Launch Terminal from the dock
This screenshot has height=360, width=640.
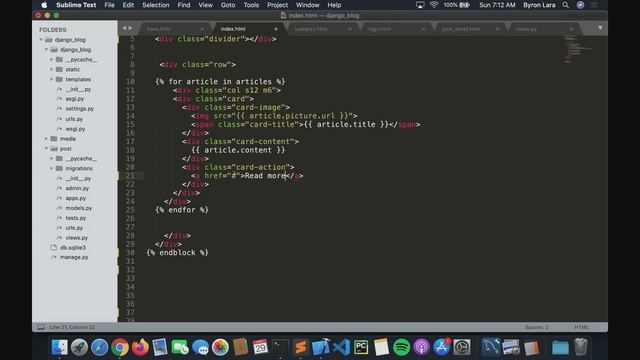tap(280, 347)
